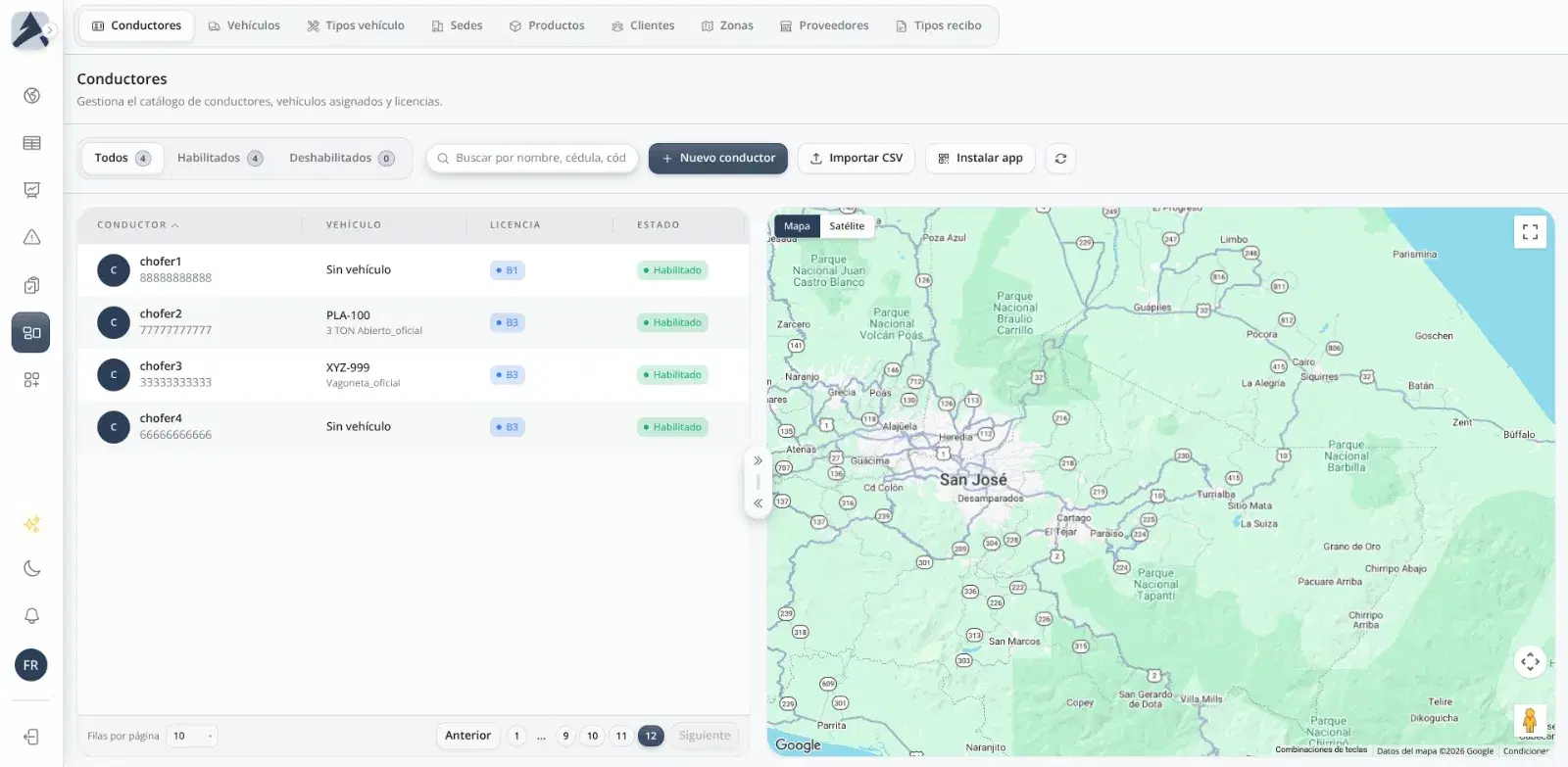Viewport: 1568px width, 767px height.
Task: Go to page 9
Action: coord(565,736)
